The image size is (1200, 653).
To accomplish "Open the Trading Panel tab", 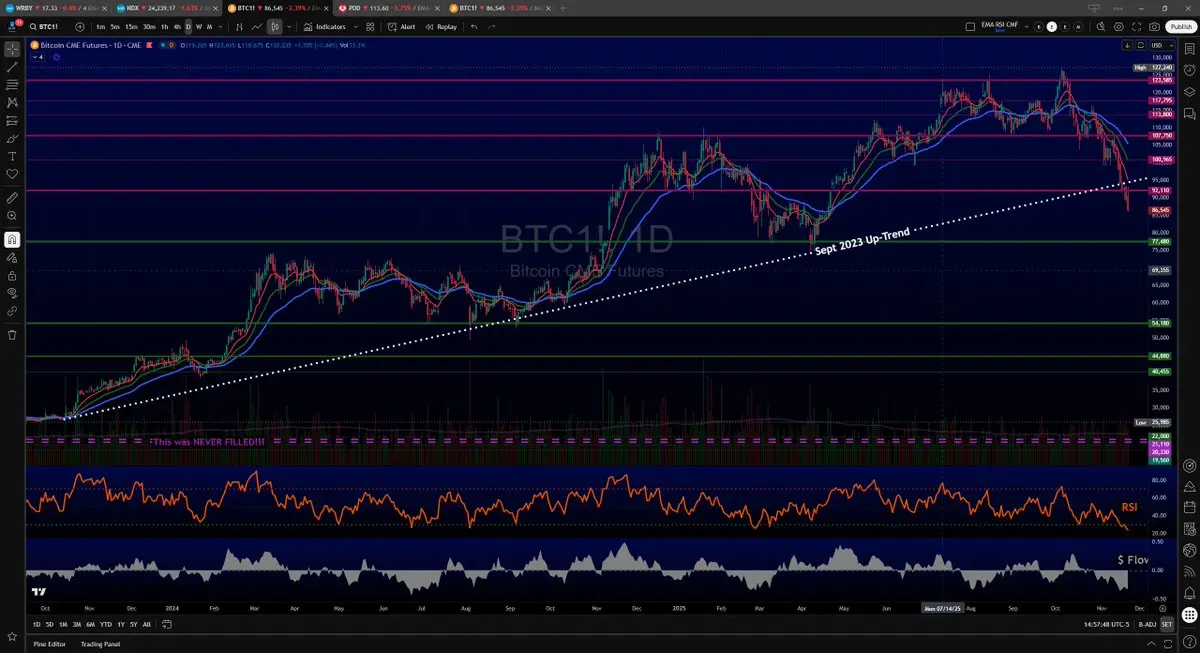I will point(101,643).
